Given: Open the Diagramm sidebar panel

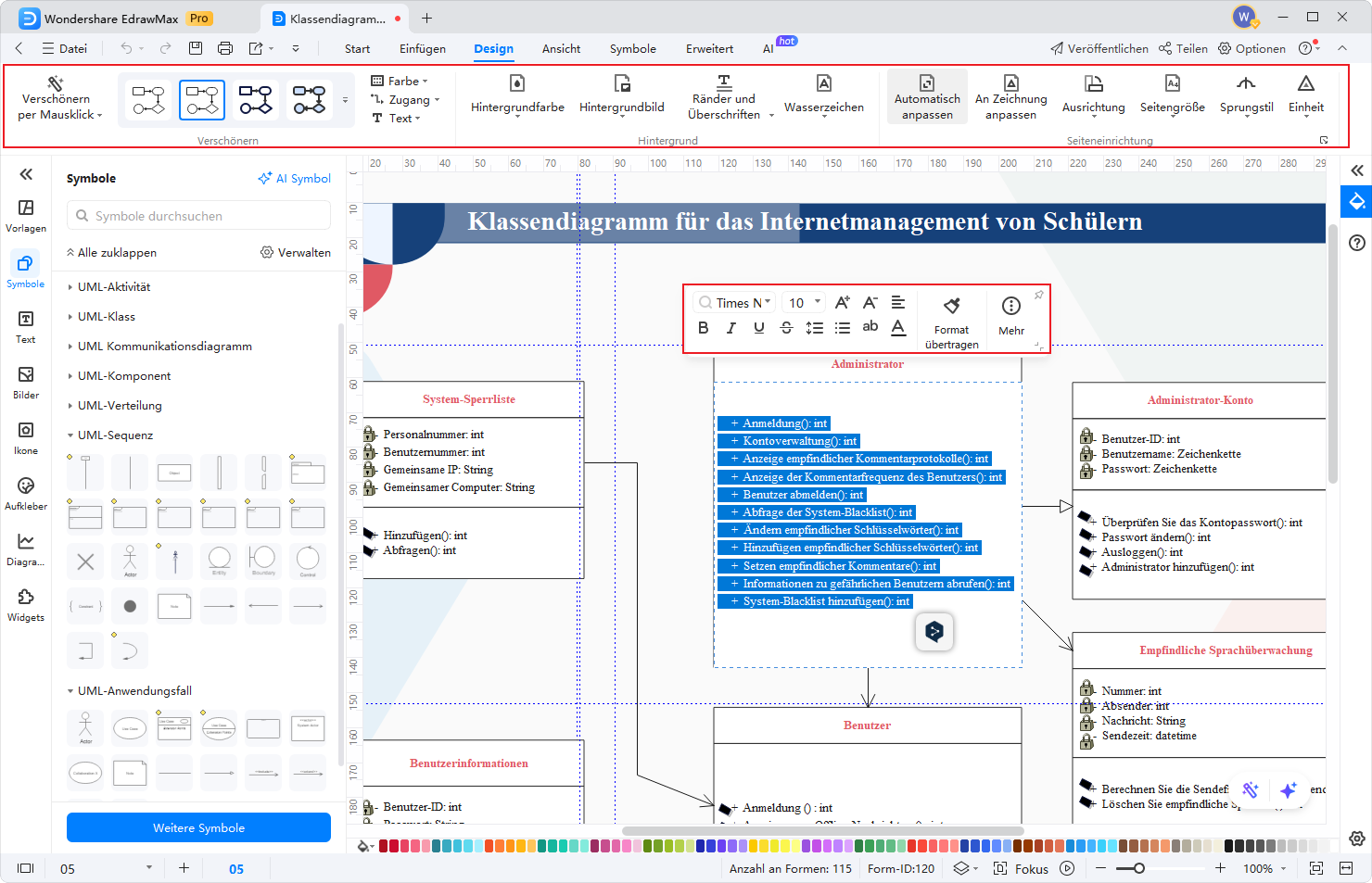Looking at the screenshot, I should [x=26, y=549].
